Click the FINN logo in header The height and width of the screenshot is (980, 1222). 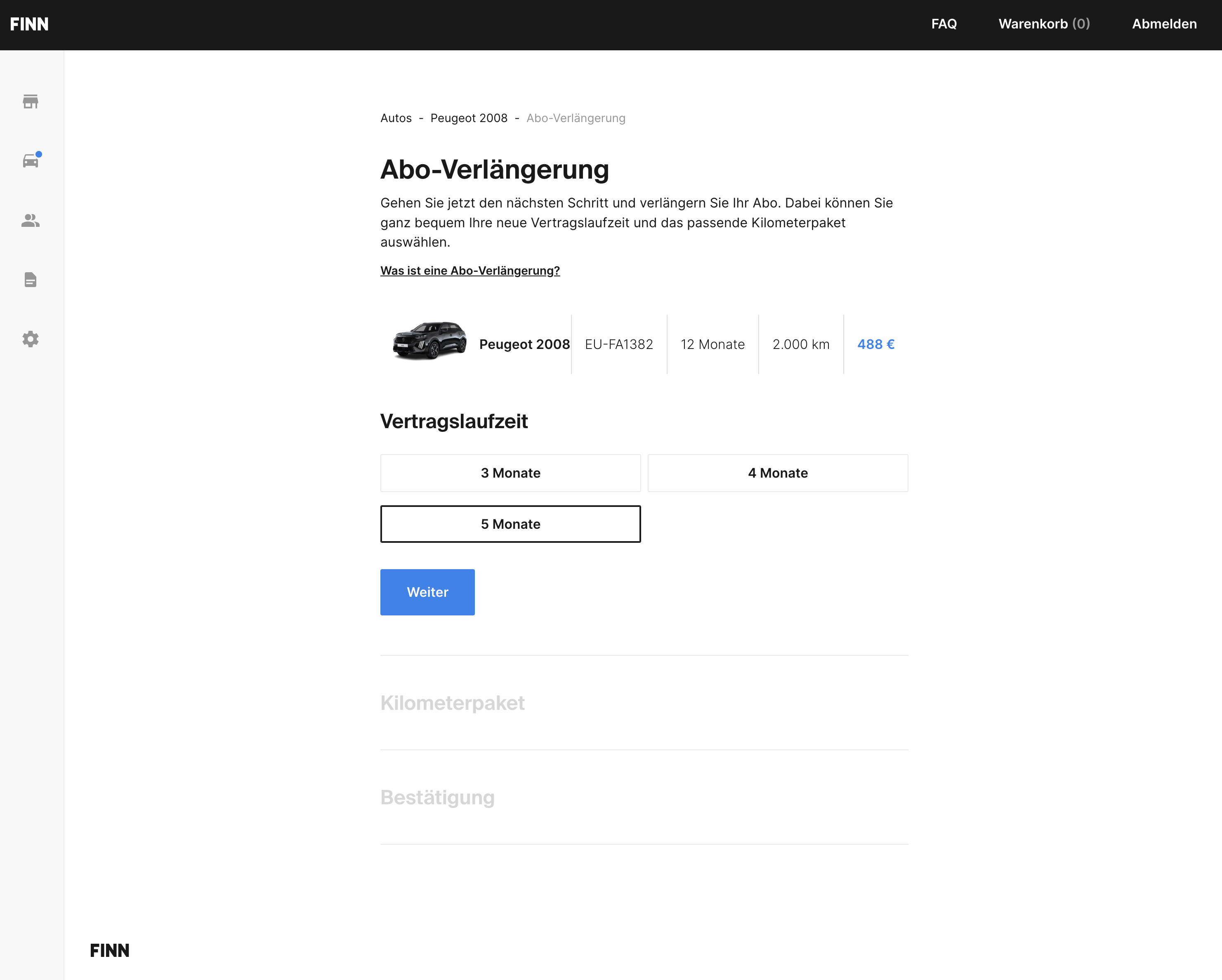click(x=29, y=24)
